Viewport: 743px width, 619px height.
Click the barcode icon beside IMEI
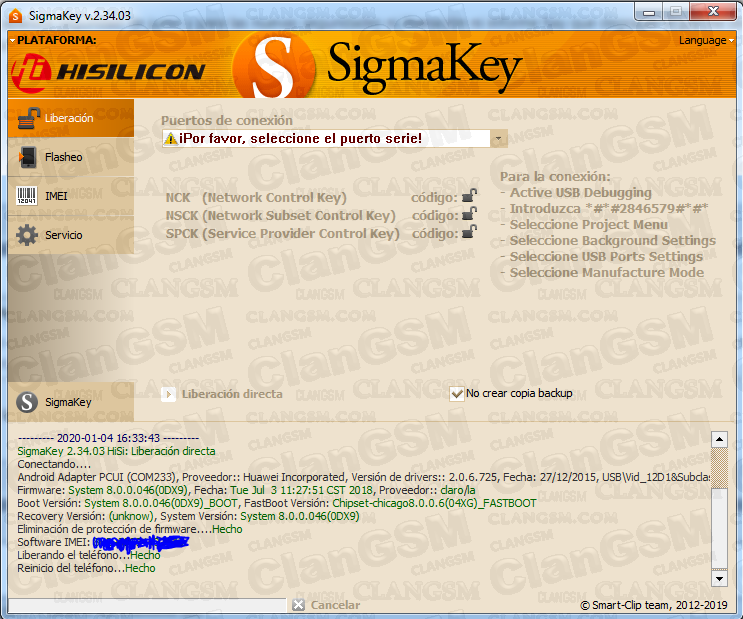(x=27, y=196)
